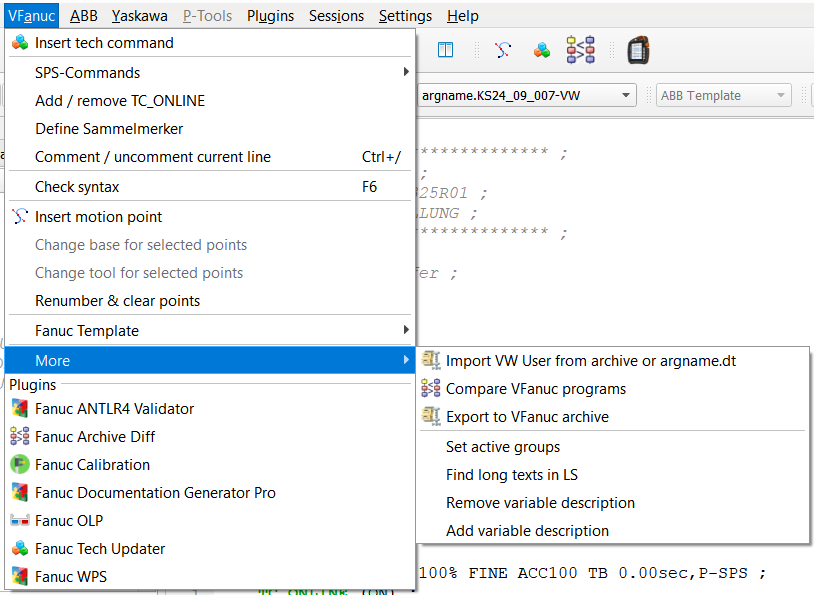Click the compare programs toolbar icon
Screen dimensions: 814x595
pos(580,50)
